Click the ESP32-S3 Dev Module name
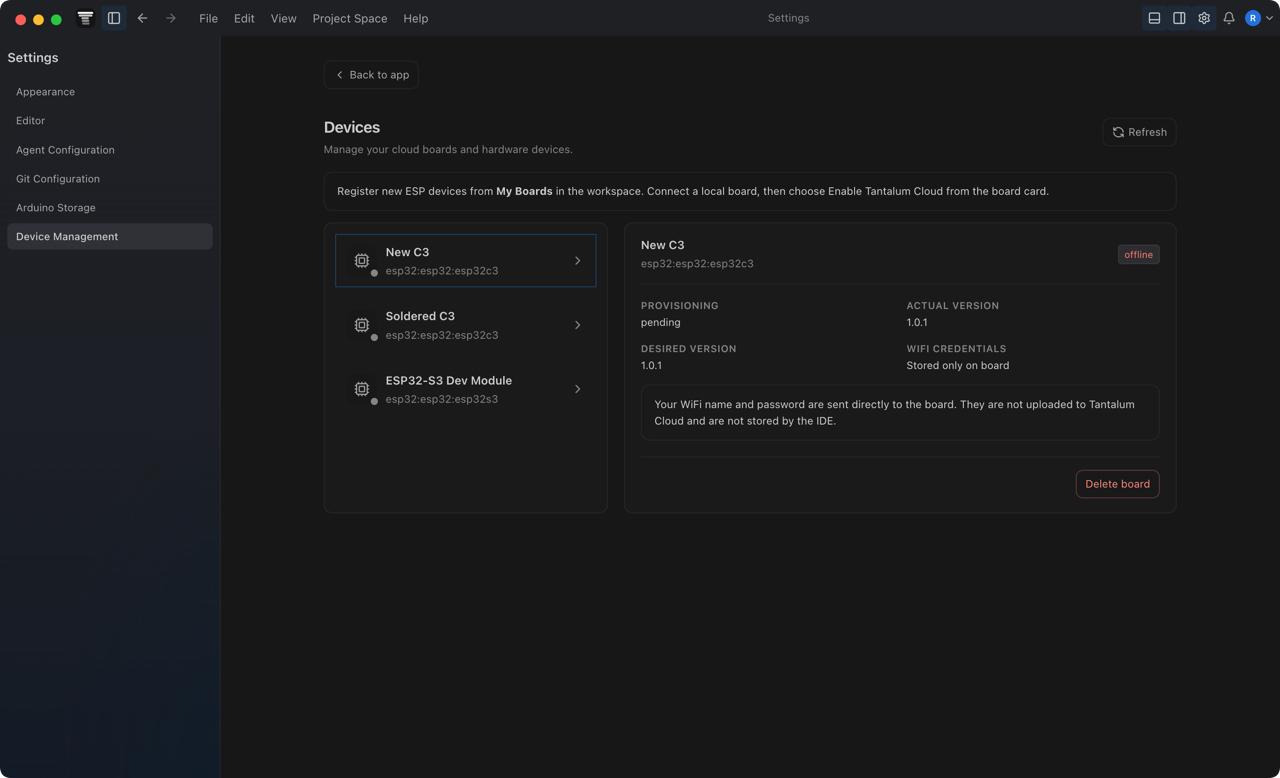Image resolution: width=1280 pixels, height=778 pixels. pyautogui.click(x=449, y=381)
